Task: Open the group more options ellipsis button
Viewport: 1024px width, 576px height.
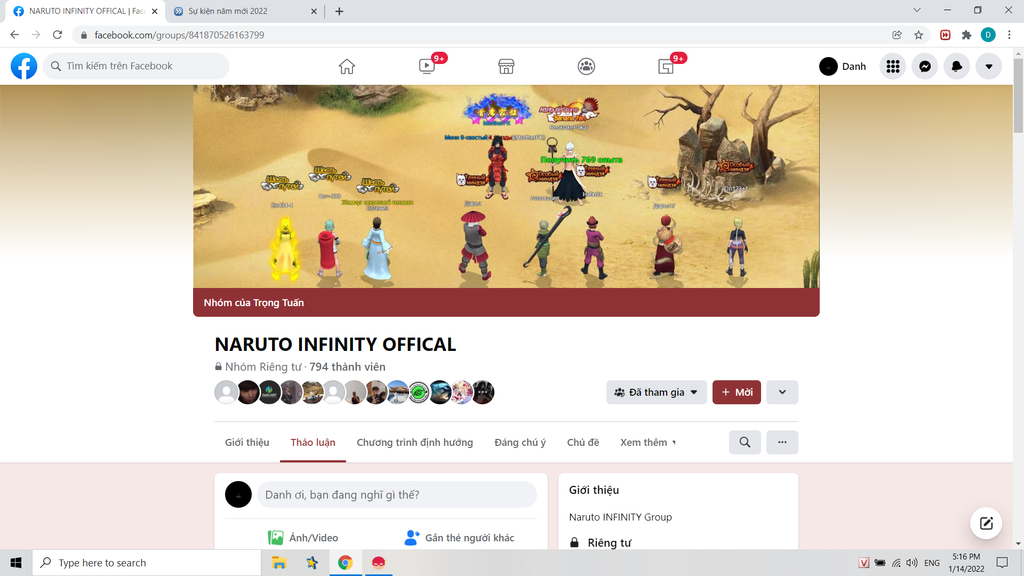Action: [x=782, y=442]
